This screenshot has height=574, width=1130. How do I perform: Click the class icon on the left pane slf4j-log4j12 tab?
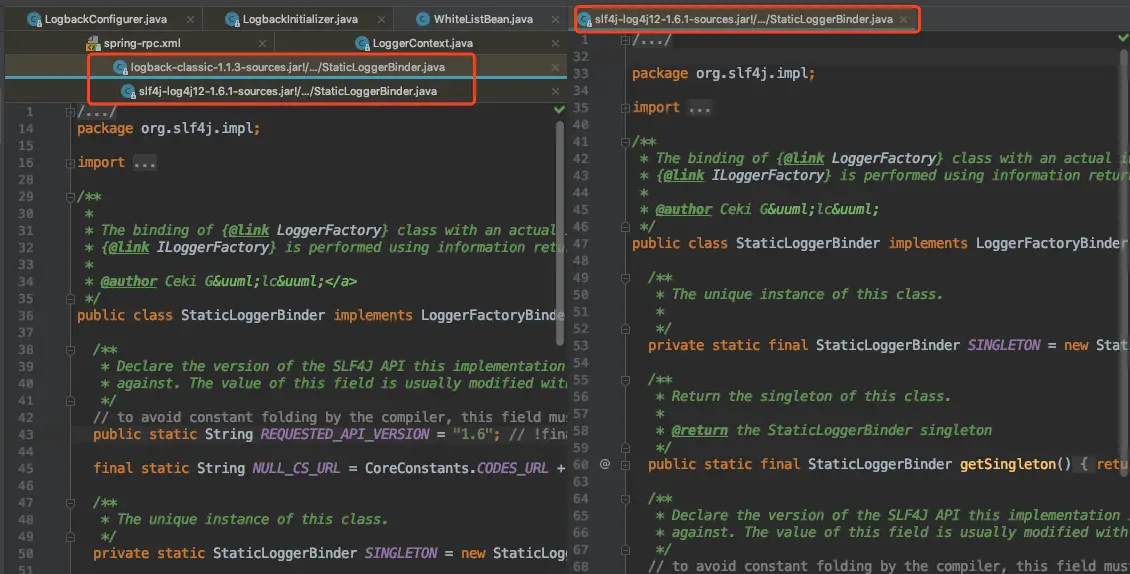tap(128, 91)
